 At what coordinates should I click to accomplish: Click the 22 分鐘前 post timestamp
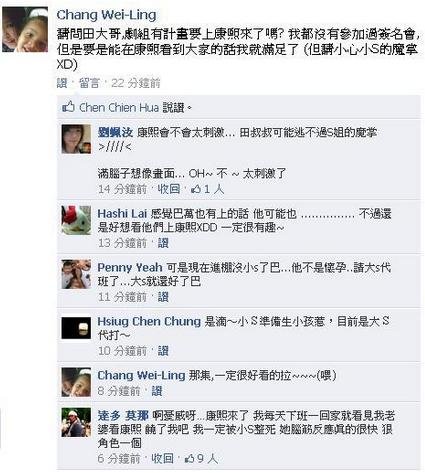tap(136, 83)
